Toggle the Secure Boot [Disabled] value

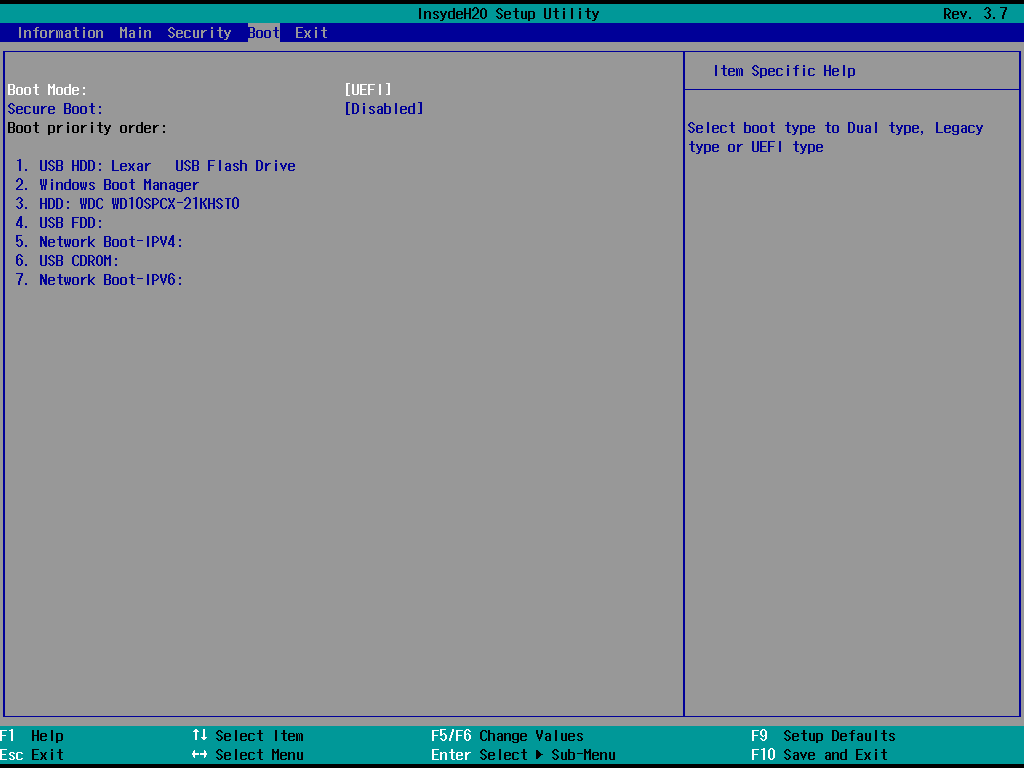384,108
